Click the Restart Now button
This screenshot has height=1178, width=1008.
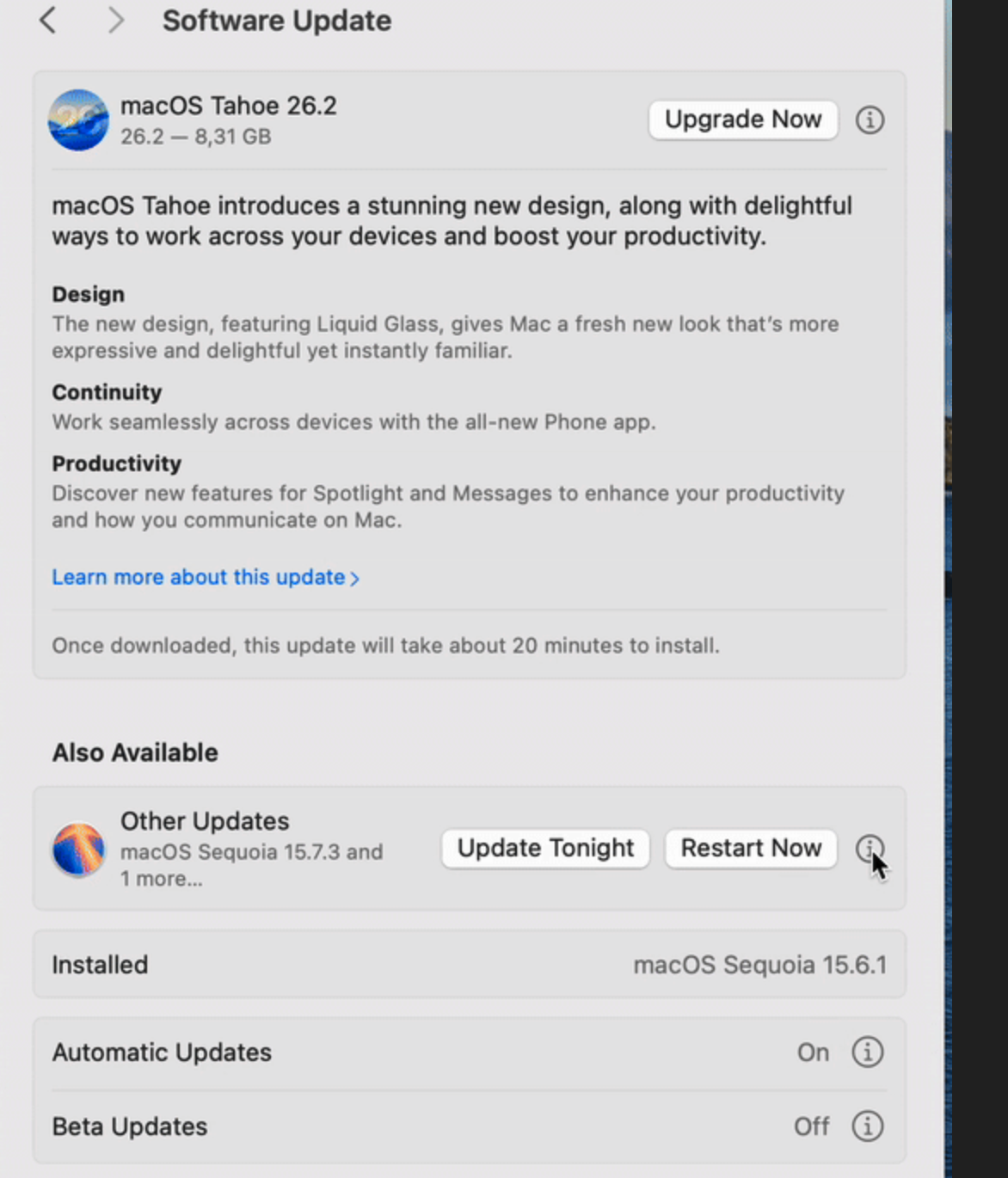tap(751, 849)
